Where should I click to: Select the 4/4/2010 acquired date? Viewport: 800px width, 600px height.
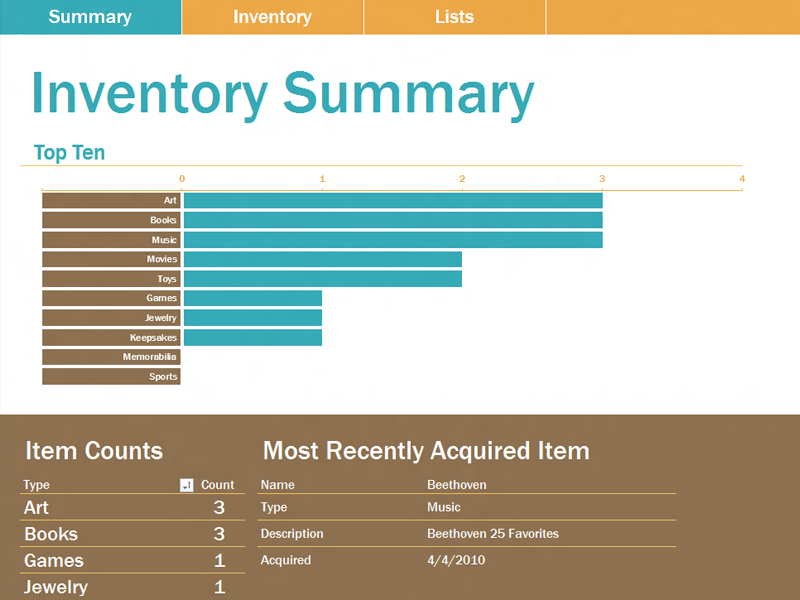click(456, 560)
